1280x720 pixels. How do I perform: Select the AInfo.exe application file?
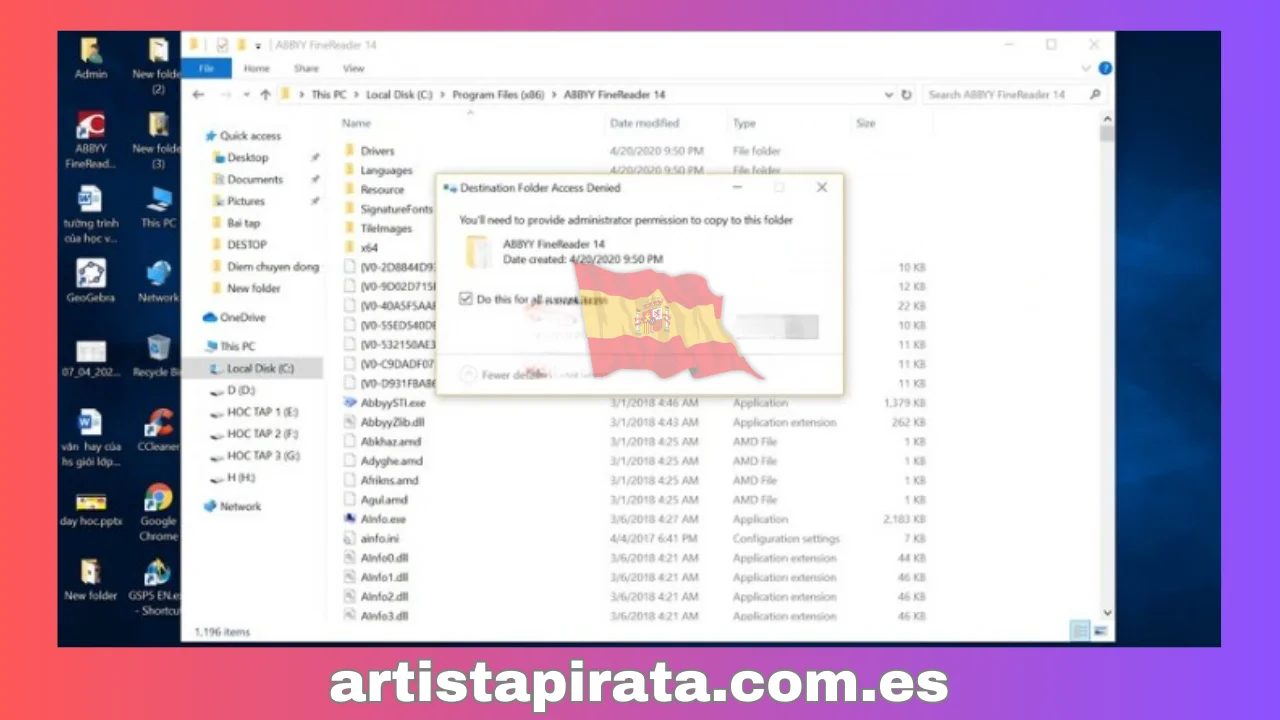[382, 519]
